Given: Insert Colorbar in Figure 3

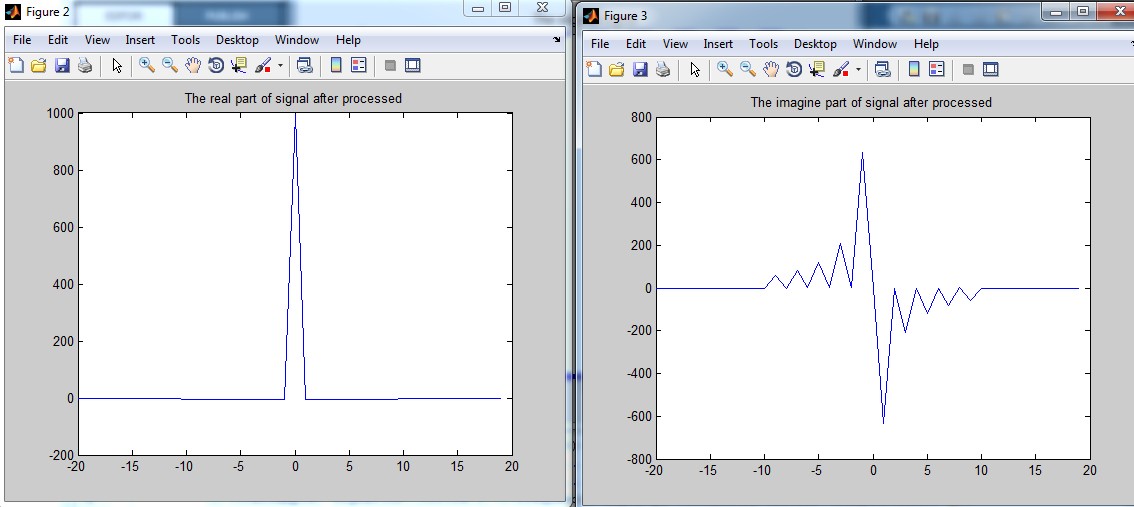Looking at the screenshot, I should 914,69.
